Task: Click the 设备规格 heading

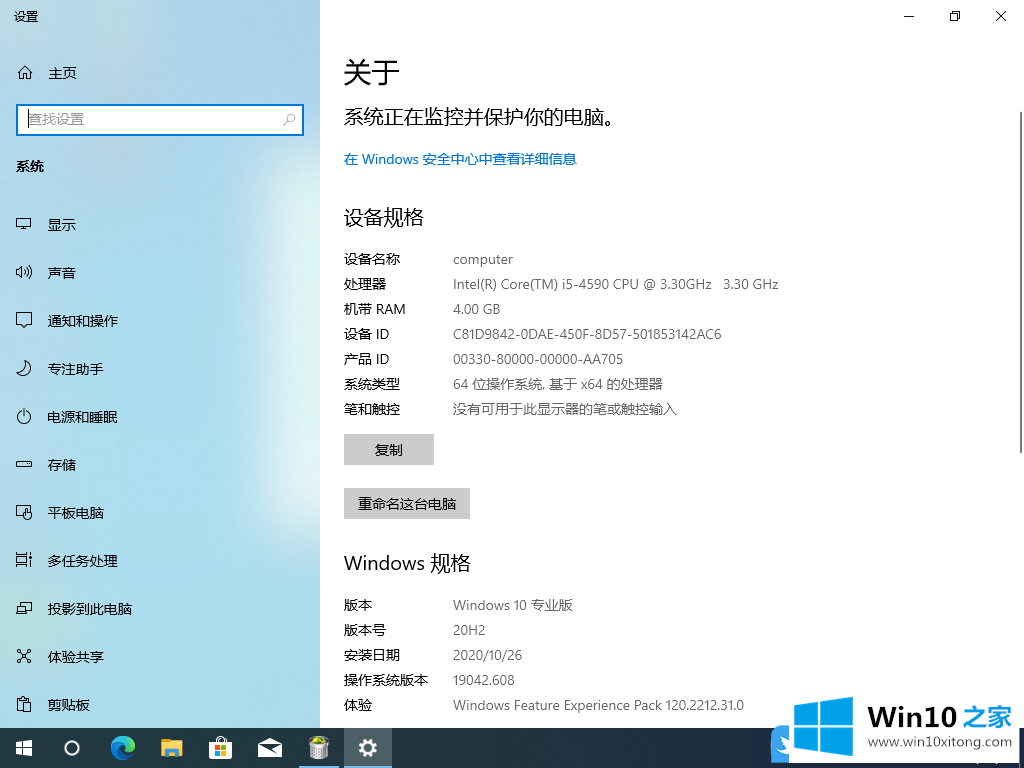Action: 384,217
